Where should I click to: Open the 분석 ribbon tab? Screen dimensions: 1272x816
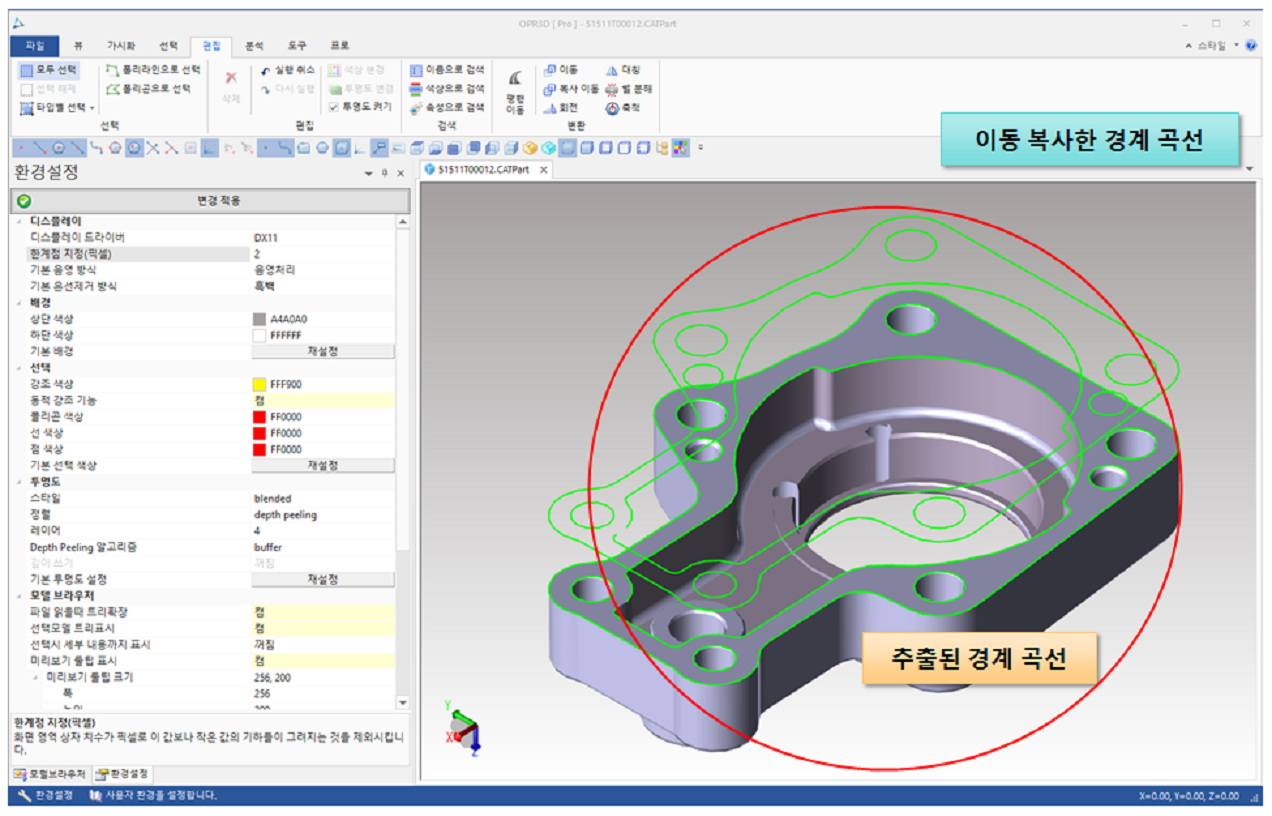(254, 46)
